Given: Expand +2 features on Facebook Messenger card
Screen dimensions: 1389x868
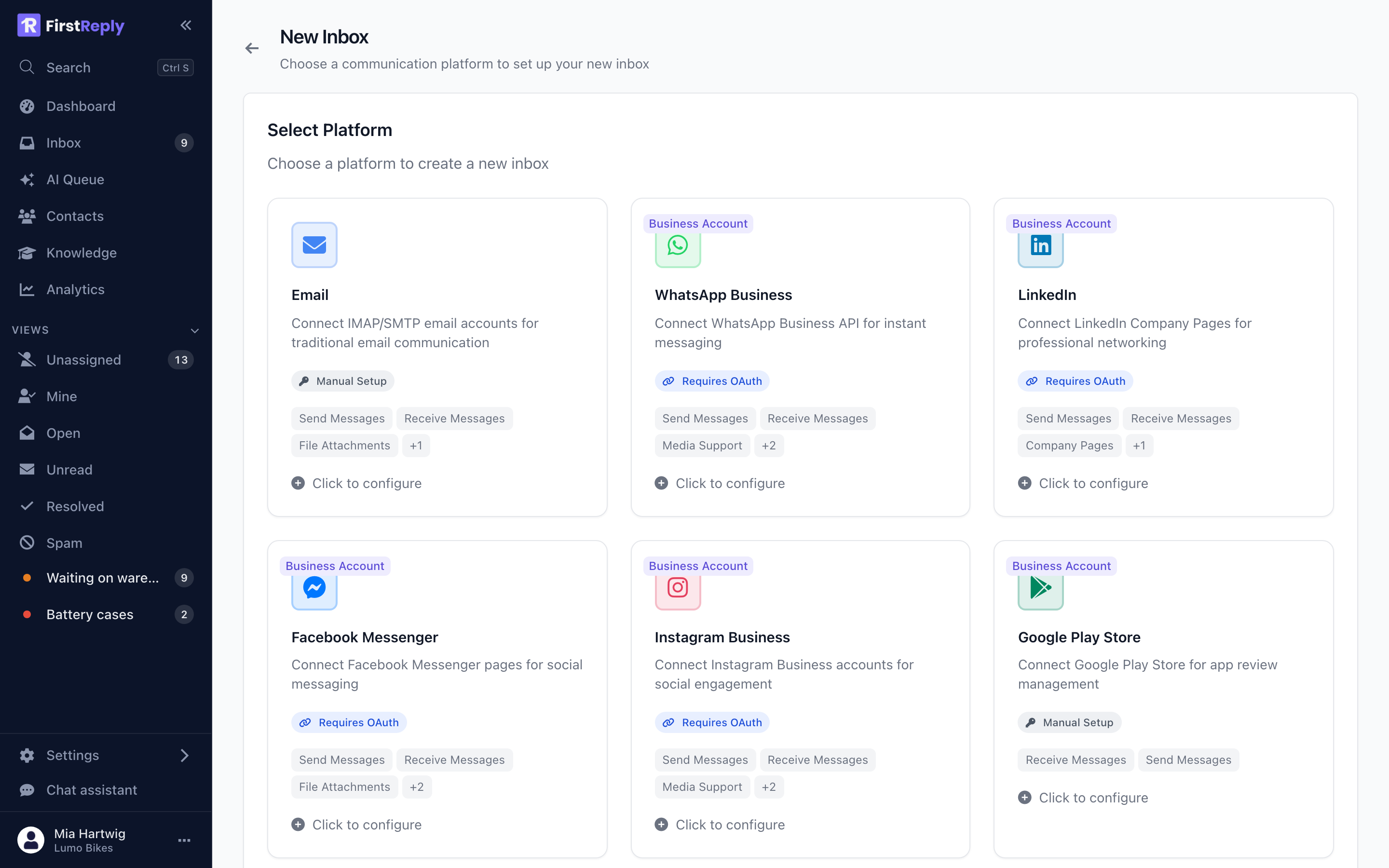Looking at the screenshot, I should pos(417,787).
